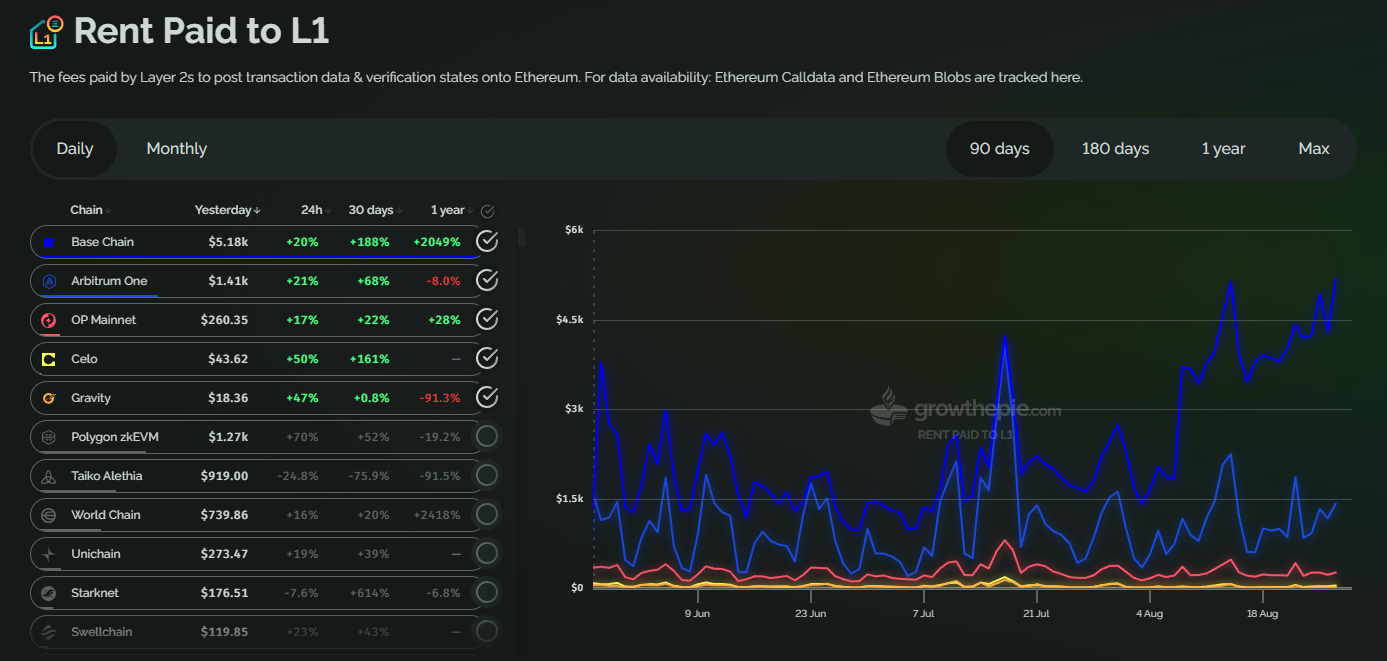This screenshot has width=1387, height=661.
Task: Click the chain list scrollbar handle
Action: (x=521, y=237)
